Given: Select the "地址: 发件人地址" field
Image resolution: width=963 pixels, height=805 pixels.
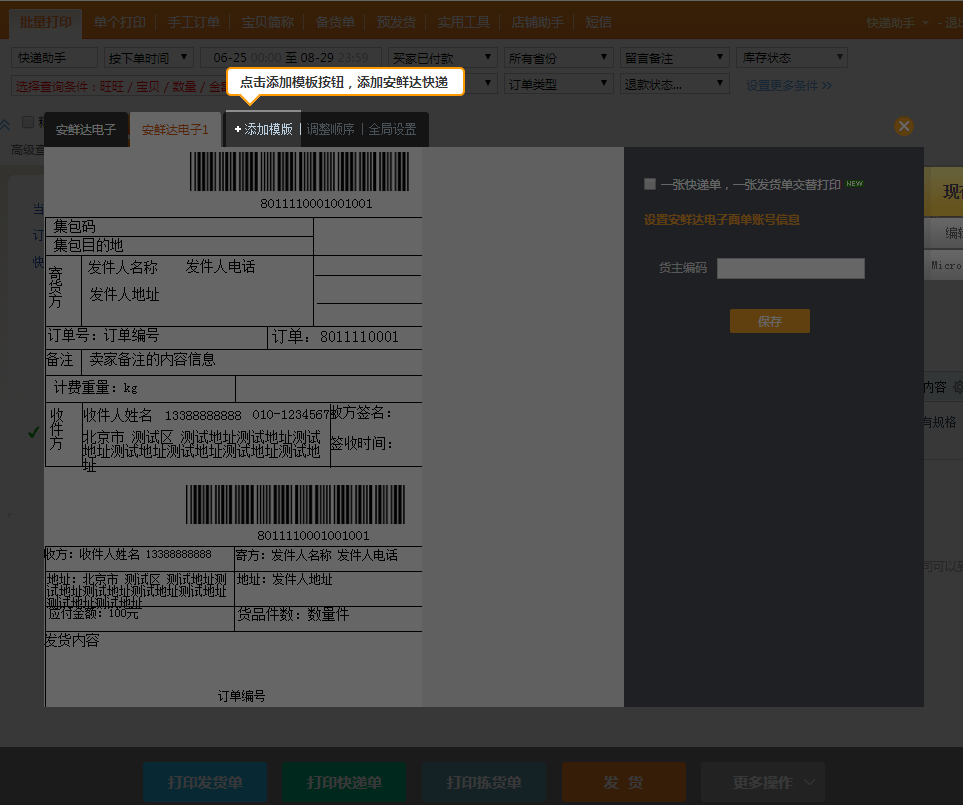Looking at the screenshot, I should (285, 579).
